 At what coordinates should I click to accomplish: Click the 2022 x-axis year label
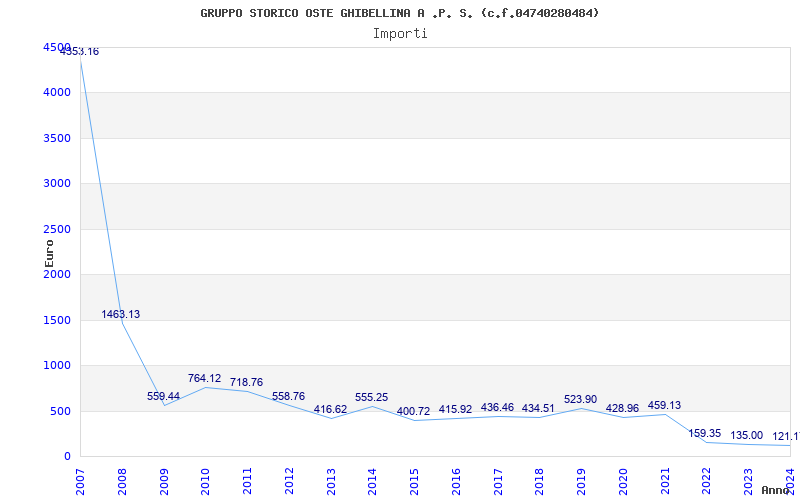click(707, 481)
